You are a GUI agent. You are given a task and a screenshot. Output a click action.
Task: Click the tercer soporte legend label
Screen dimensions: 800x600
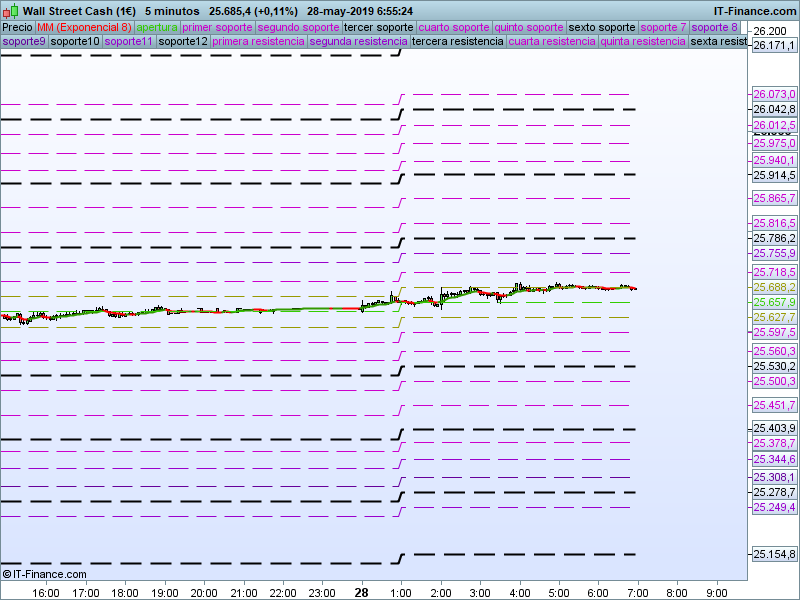click(378, 27)
